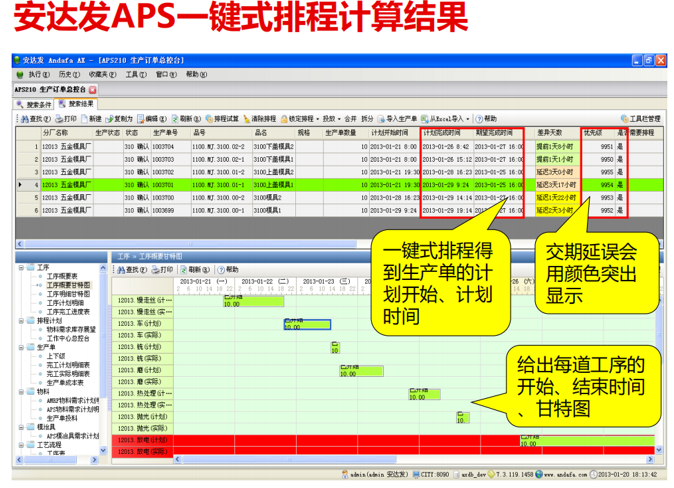
Task: Click the clock icon in the status bar
Action: click(x=593, y=474)
